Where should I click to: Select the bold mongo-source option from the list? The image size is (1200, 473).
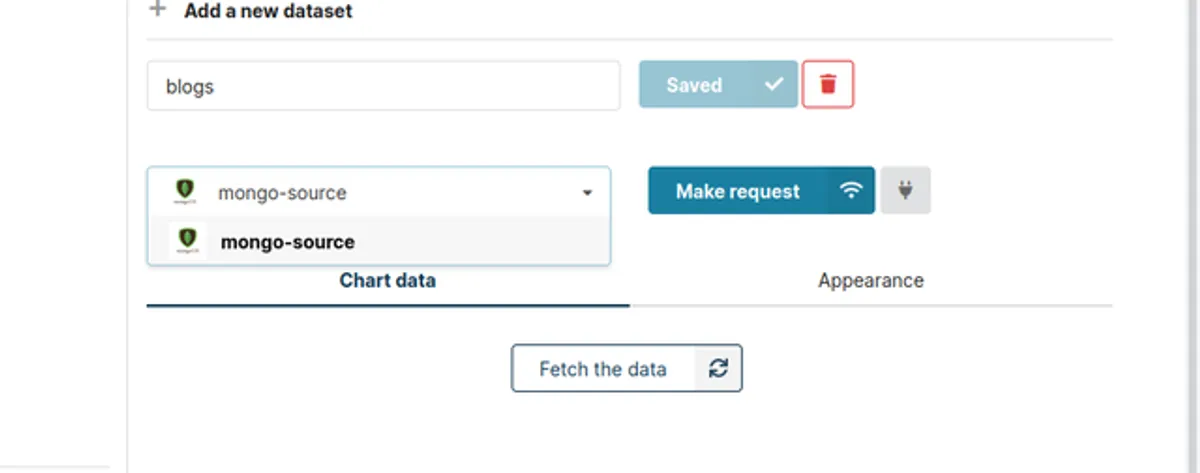pos(288,242)
